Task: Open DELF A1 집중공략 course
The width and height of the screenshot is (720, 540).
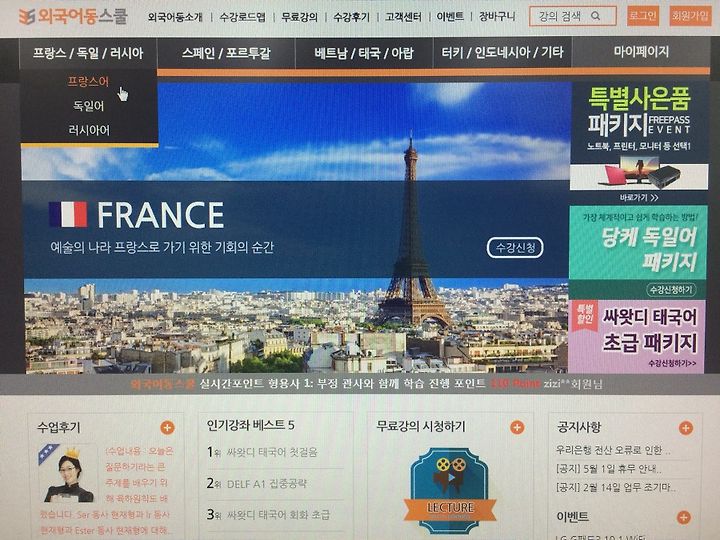Action: (266, 484)
